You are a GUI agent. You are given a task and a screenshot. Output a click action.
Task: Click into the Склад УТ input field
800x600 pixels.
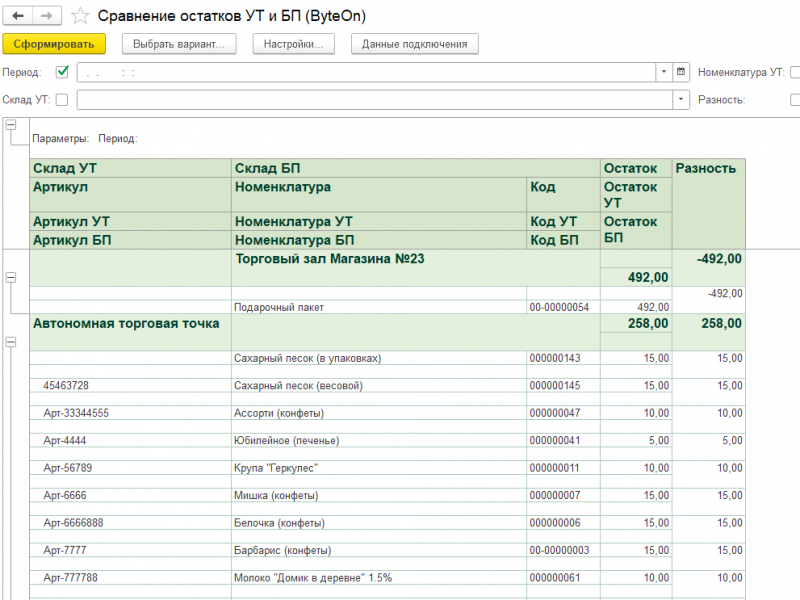(374, 99)
